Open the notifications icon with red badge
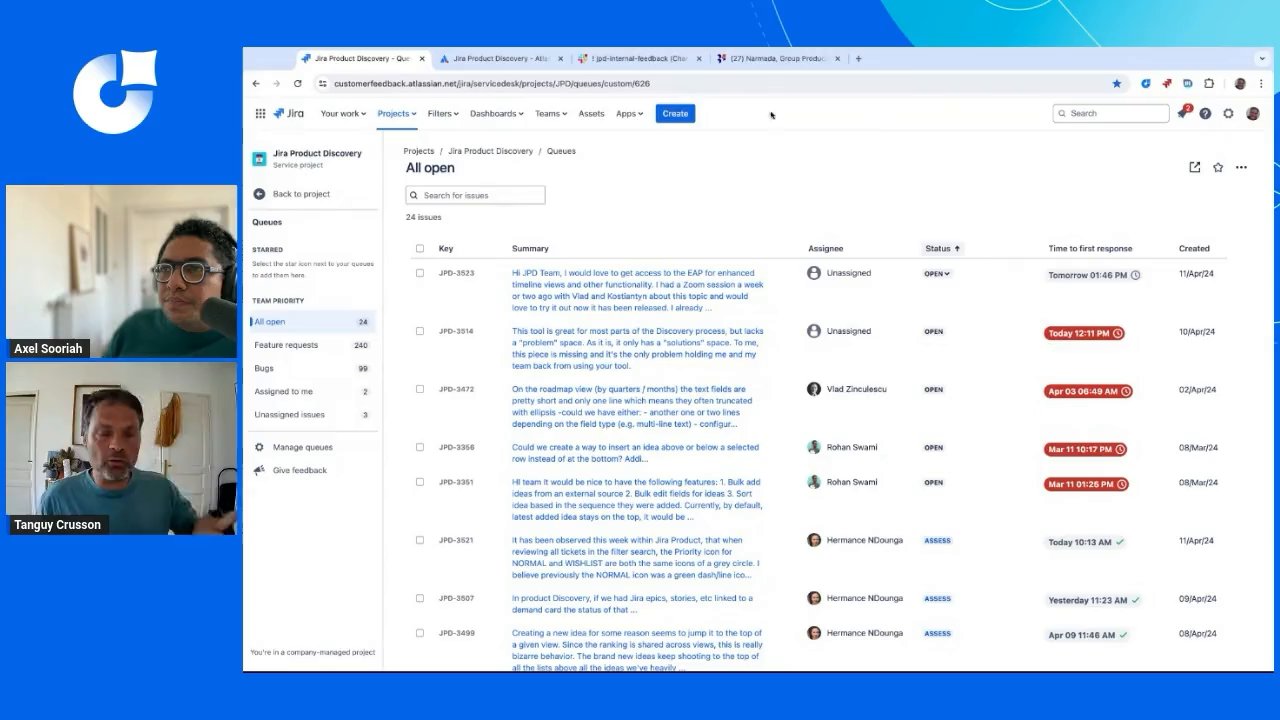Screen dimensions: 1280x720 (1183, 113)
